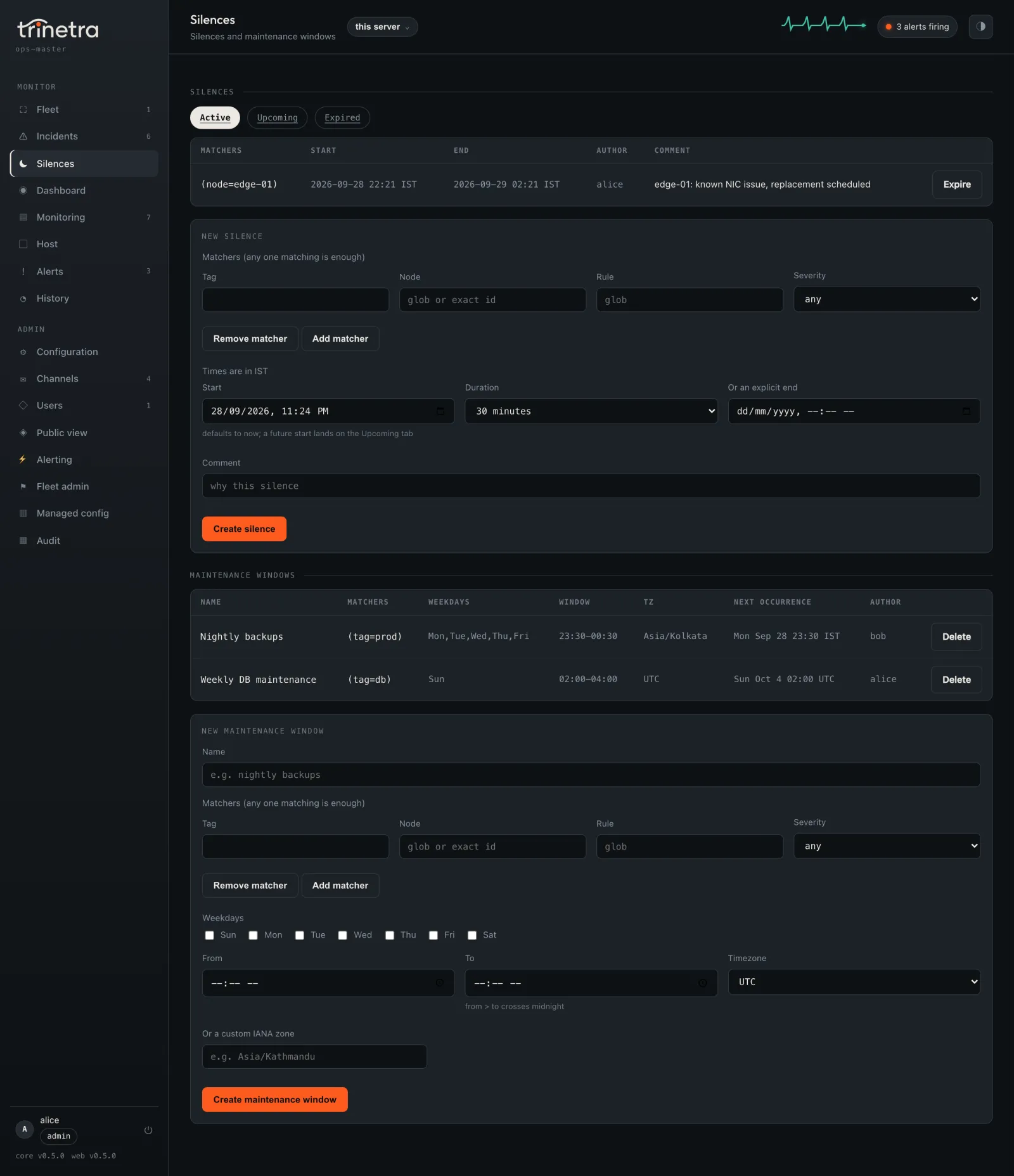Click the Fleet admin flag icon
The width and height of the screenshot is (1014, 1176).
coord(23,487)
